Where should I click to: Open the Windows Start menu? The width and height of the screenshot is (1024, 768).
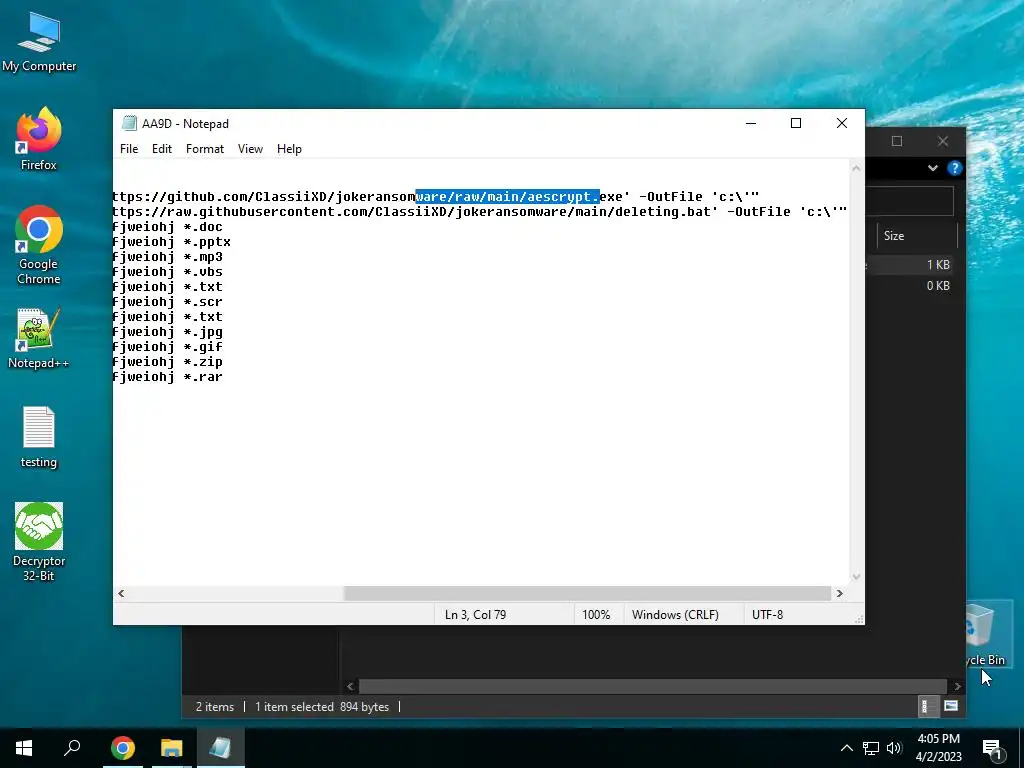(x=24, y=748)
